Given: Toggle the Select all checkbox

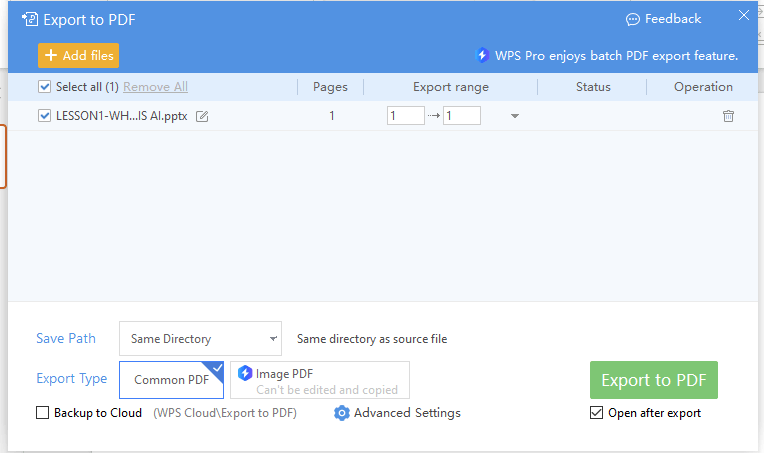Looking at the screenshot, I should pos(44,87).
